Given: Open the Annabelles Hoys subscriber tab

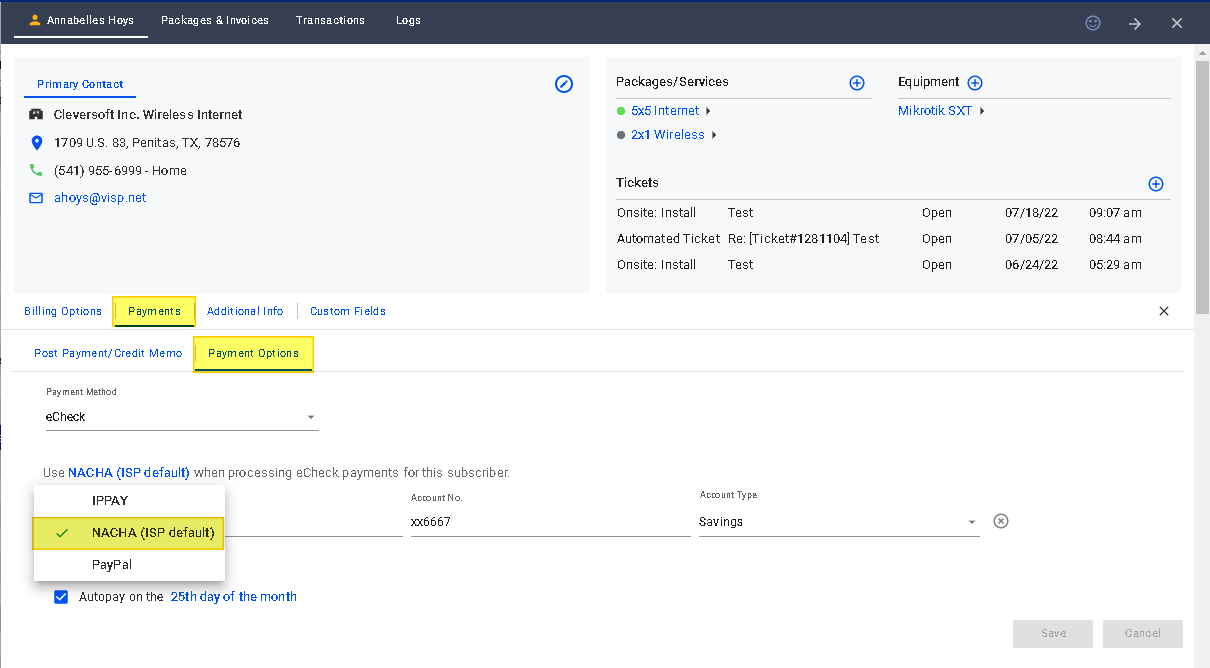Looking at the screenshot, I should (x=81, y=20).
